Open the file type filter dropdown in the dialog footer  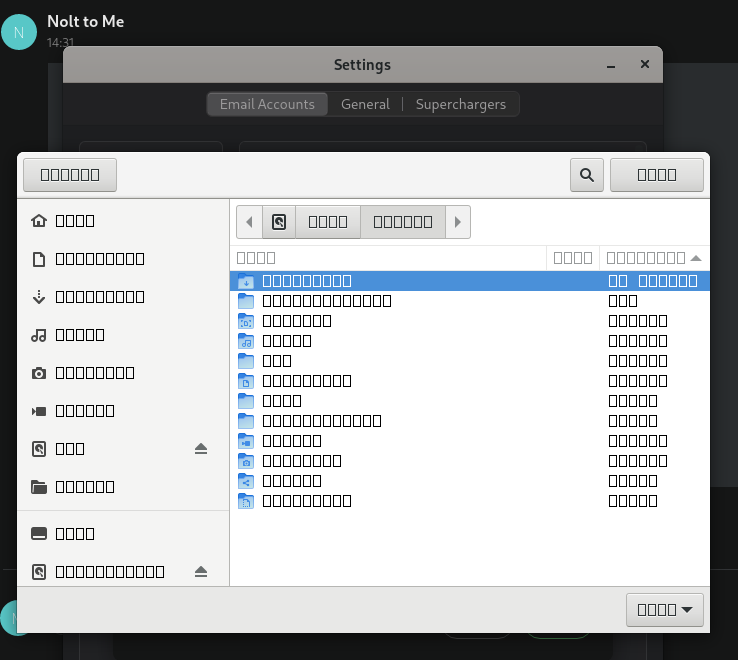[665, 610]
